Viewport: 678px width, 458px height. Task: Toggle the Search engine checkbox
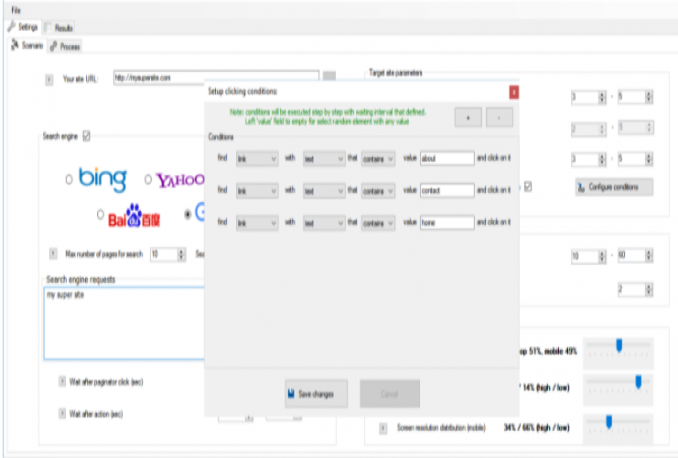[x=87, y=136]
